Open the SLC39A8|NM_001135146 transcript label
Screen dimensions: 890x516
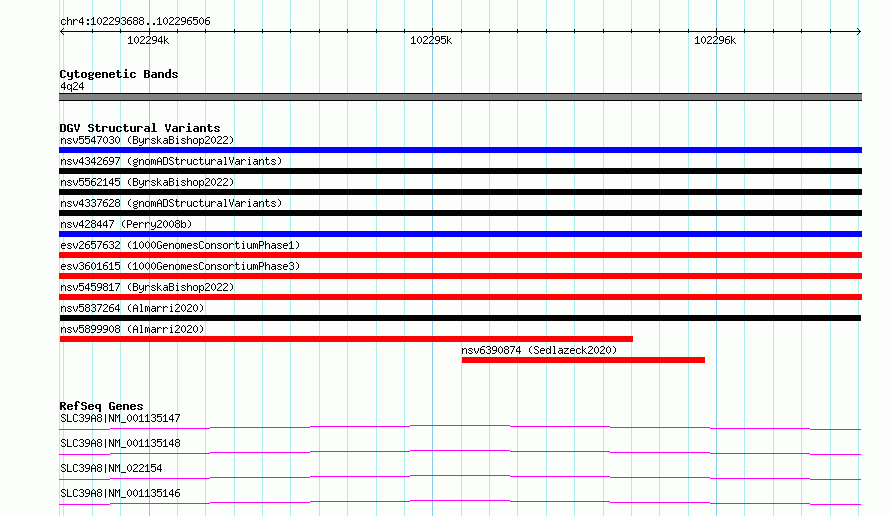120,493
